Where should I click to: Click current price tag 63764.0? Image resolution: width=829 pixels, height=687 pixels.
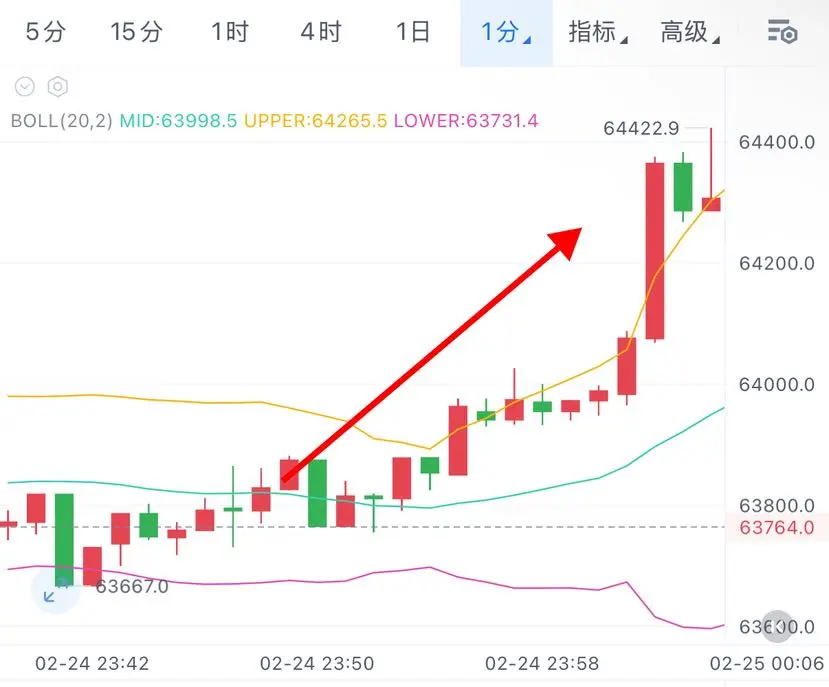coord(777,527)
